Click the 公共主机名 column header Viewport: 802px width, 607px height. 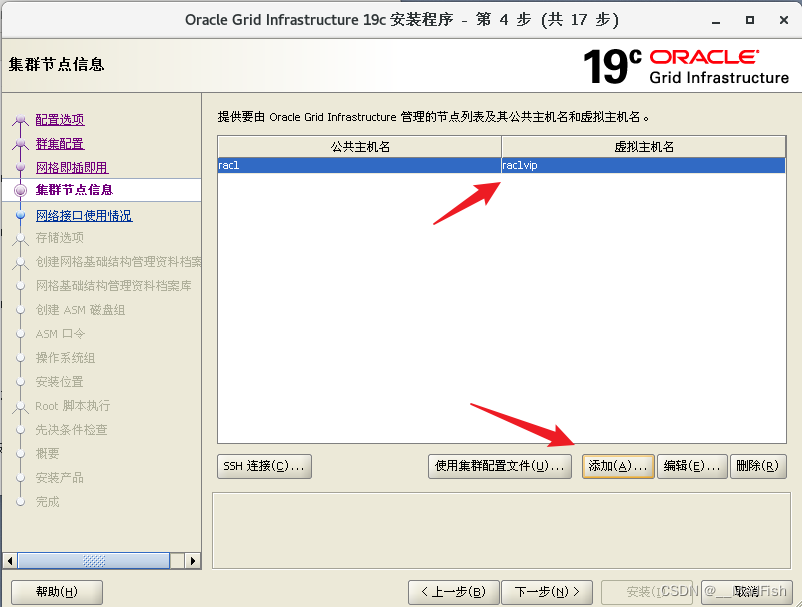pyautogui.click(x=360, y=147)
